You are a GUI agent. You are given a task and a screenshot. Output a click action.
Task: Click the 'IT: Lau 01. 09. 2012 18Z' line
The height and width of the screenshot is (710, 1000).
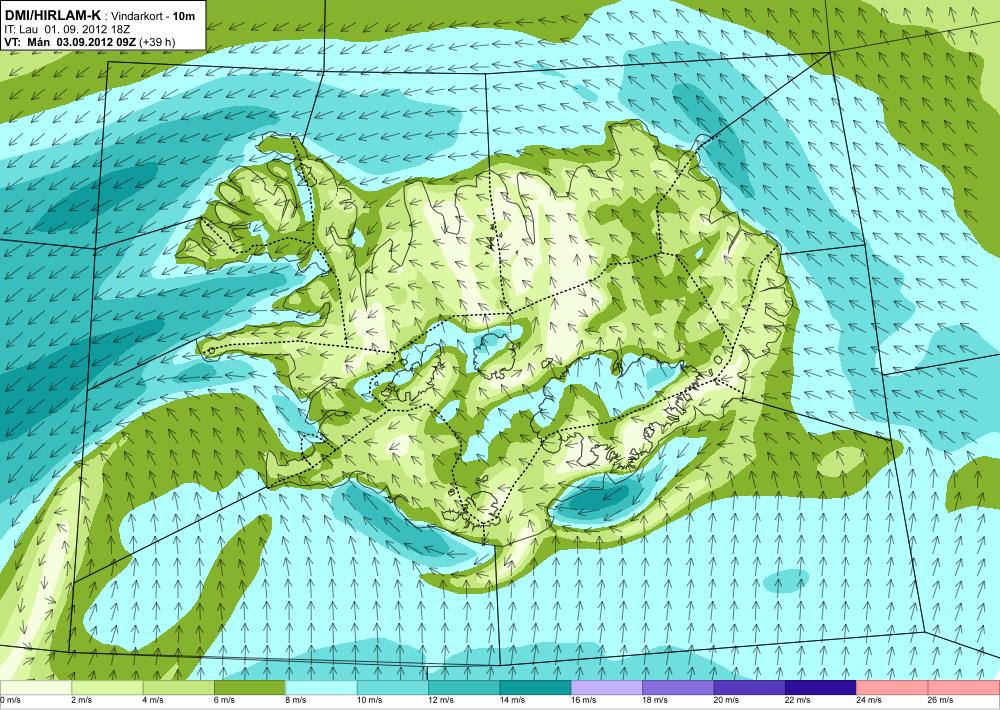pos(68,29)
